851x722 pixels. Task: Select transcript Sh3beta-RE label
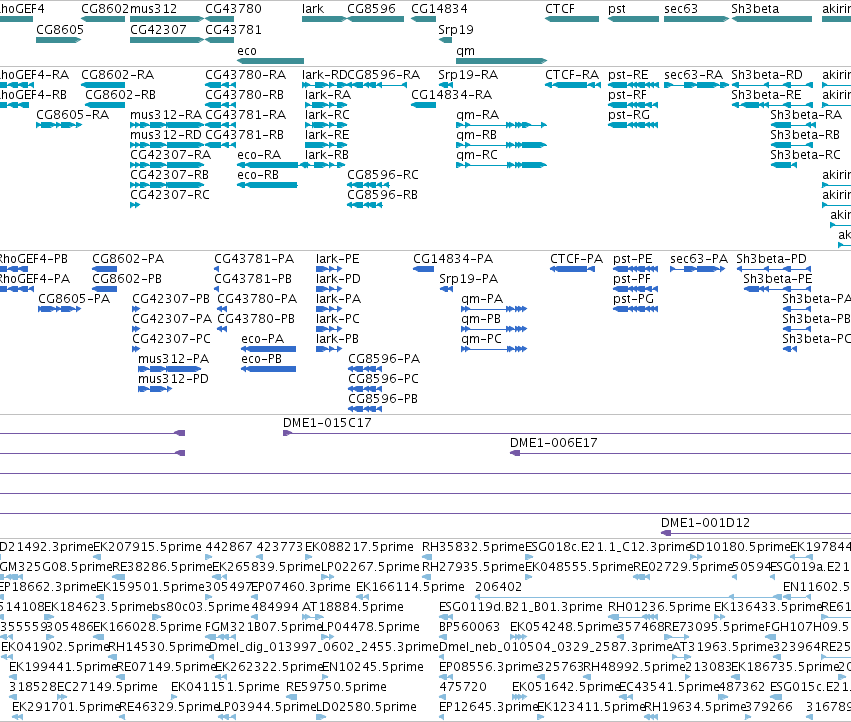click(766, 95)
